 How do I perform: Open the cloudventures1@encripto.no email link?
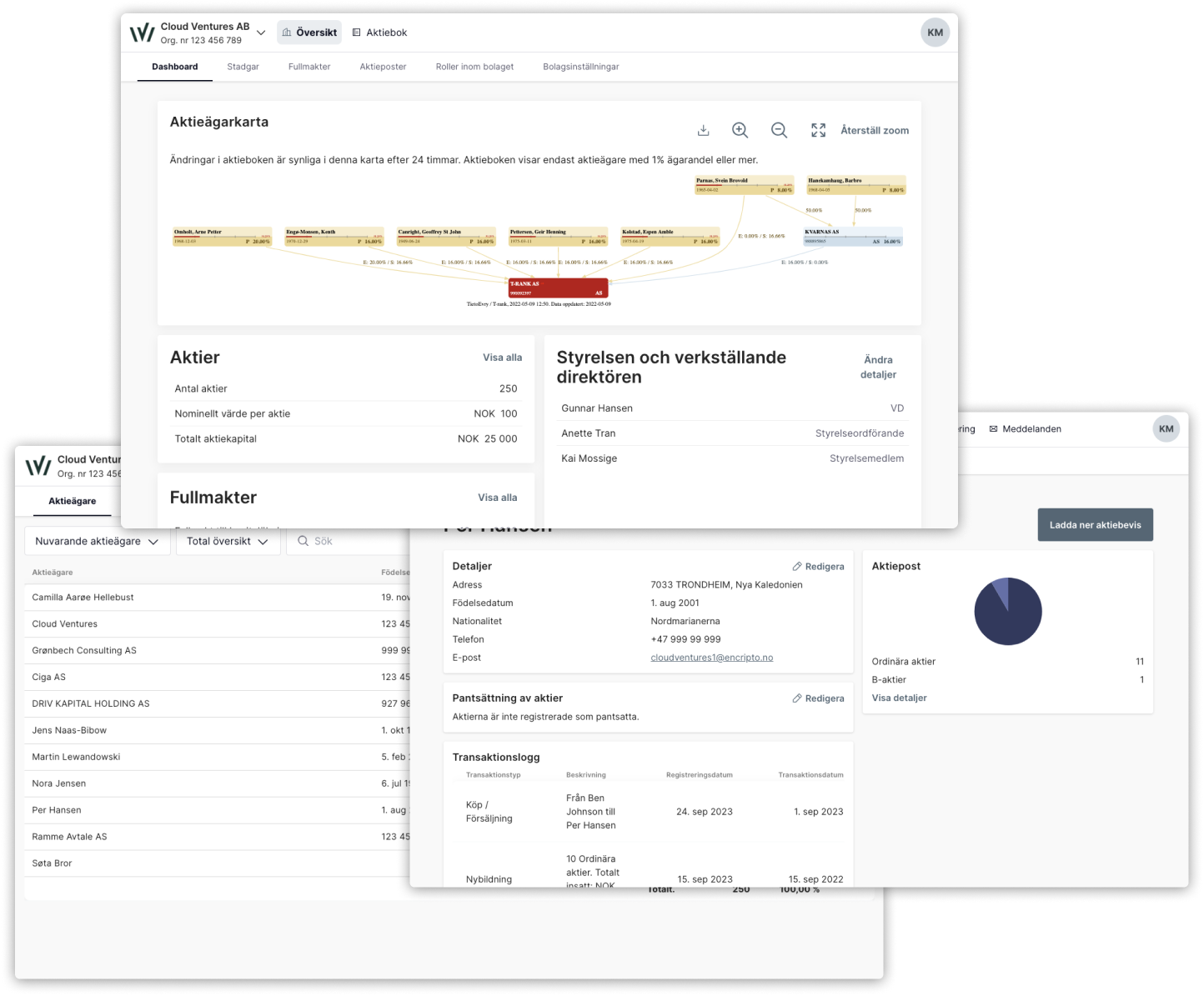point(711,658)
